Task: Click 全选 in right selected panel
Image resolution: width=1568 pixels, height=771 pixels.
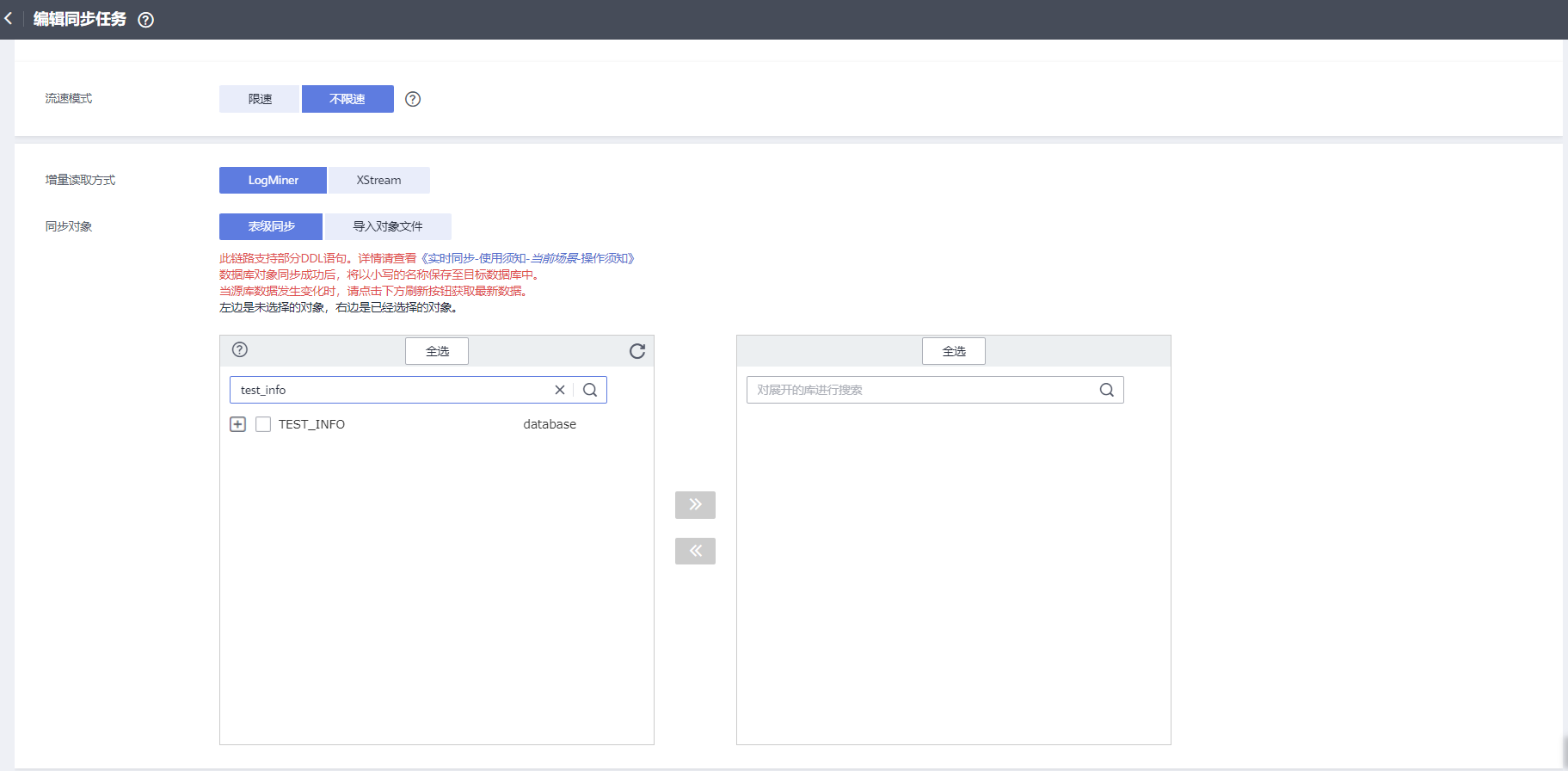Action: point(953,351)
